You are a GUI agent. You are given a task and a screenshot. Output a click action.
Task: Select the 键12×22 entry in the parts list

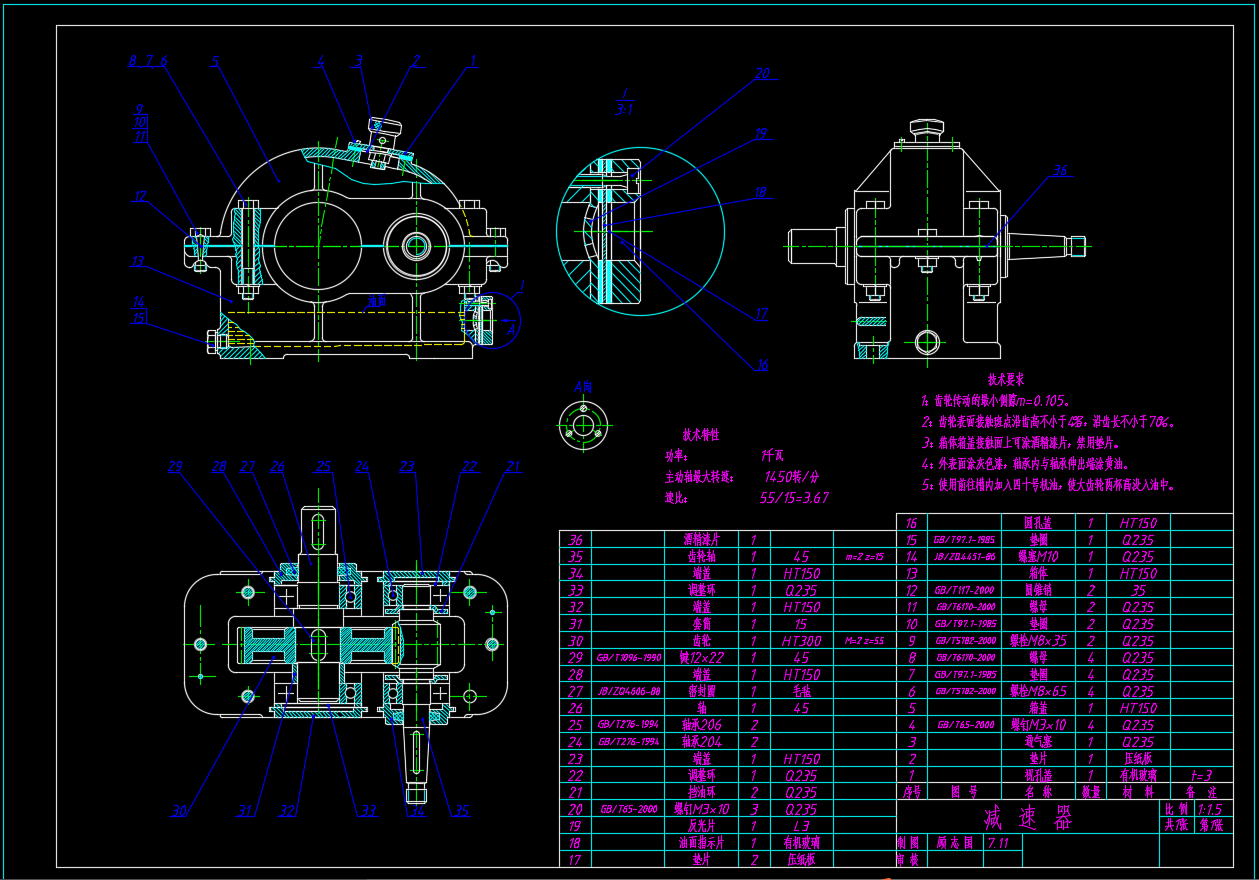(x=700, y=657)
